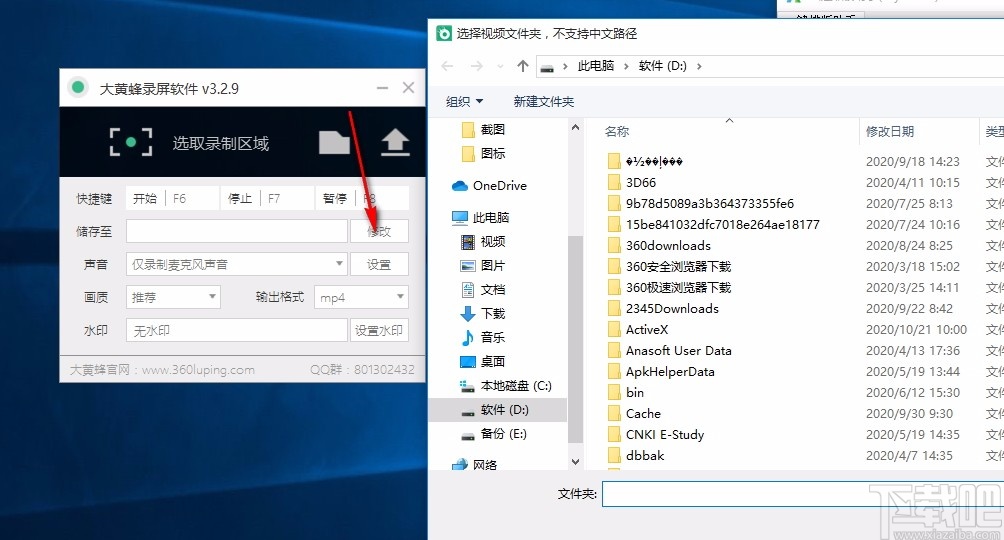Viewport: 1004px width, 540px height.
Task: Open 视频 library in navigation tree
Action: (x=483, y=241)
